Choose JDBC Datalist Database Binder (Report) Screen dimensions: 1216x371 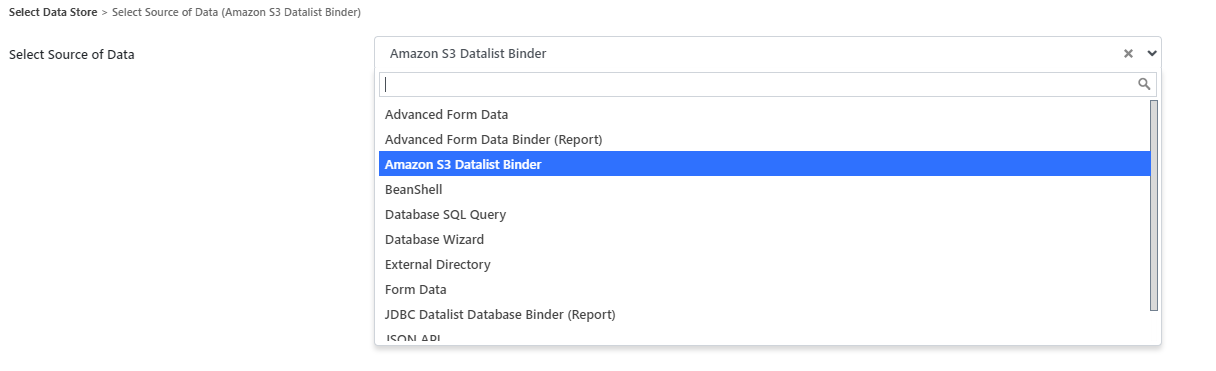tap(764, 314)
